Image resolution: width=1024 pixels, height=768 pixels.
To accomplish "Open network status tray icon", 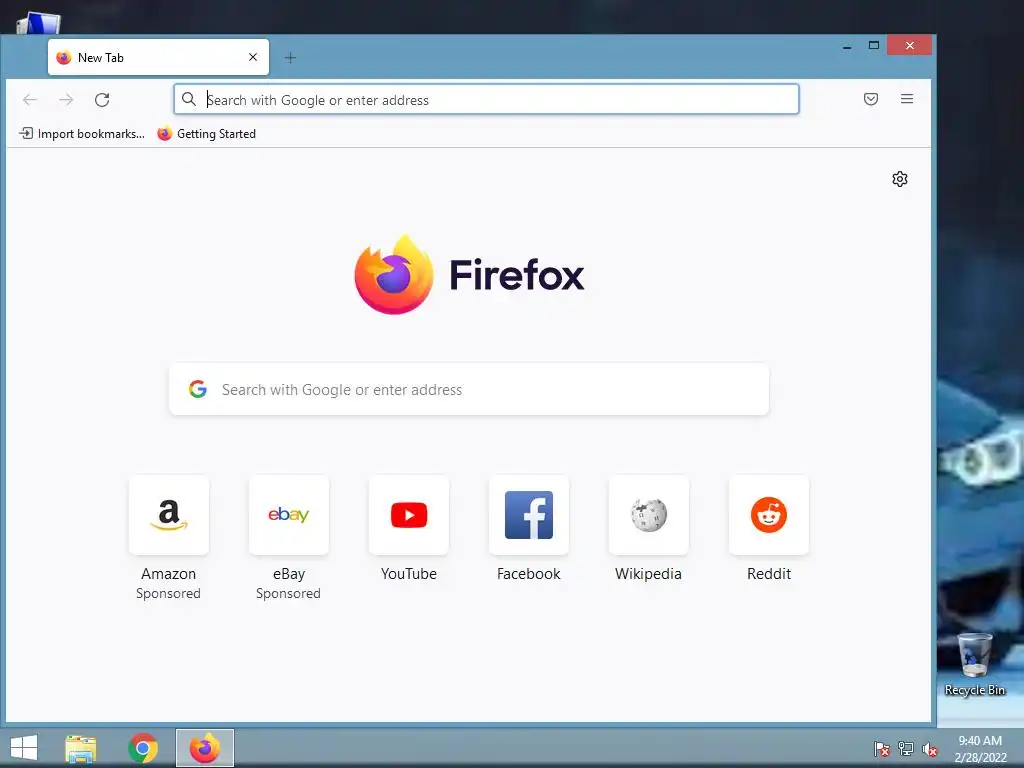I will coord(906,748).
